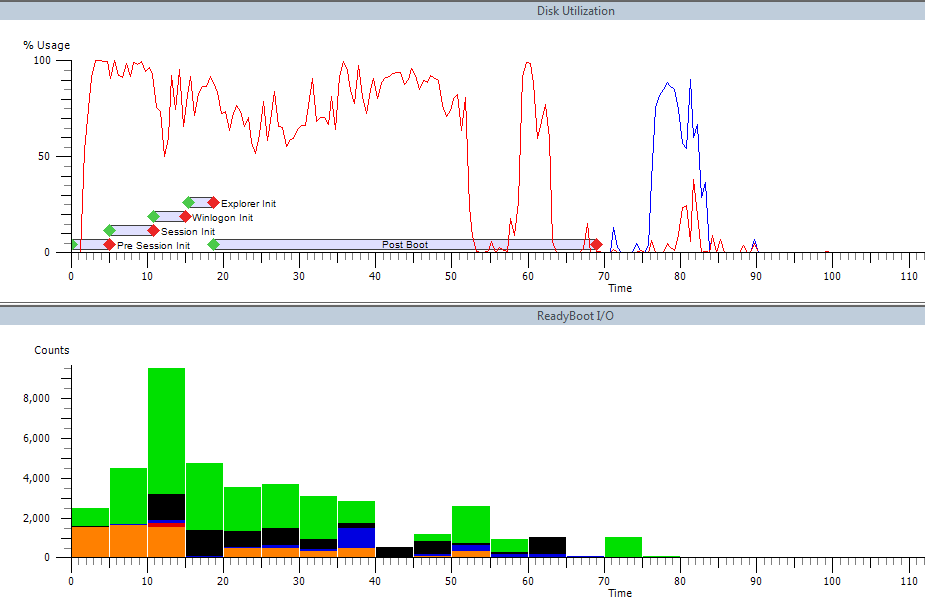Click the red end diamond of Explorer Init
925x605 pixels.
tap(213, 203)
